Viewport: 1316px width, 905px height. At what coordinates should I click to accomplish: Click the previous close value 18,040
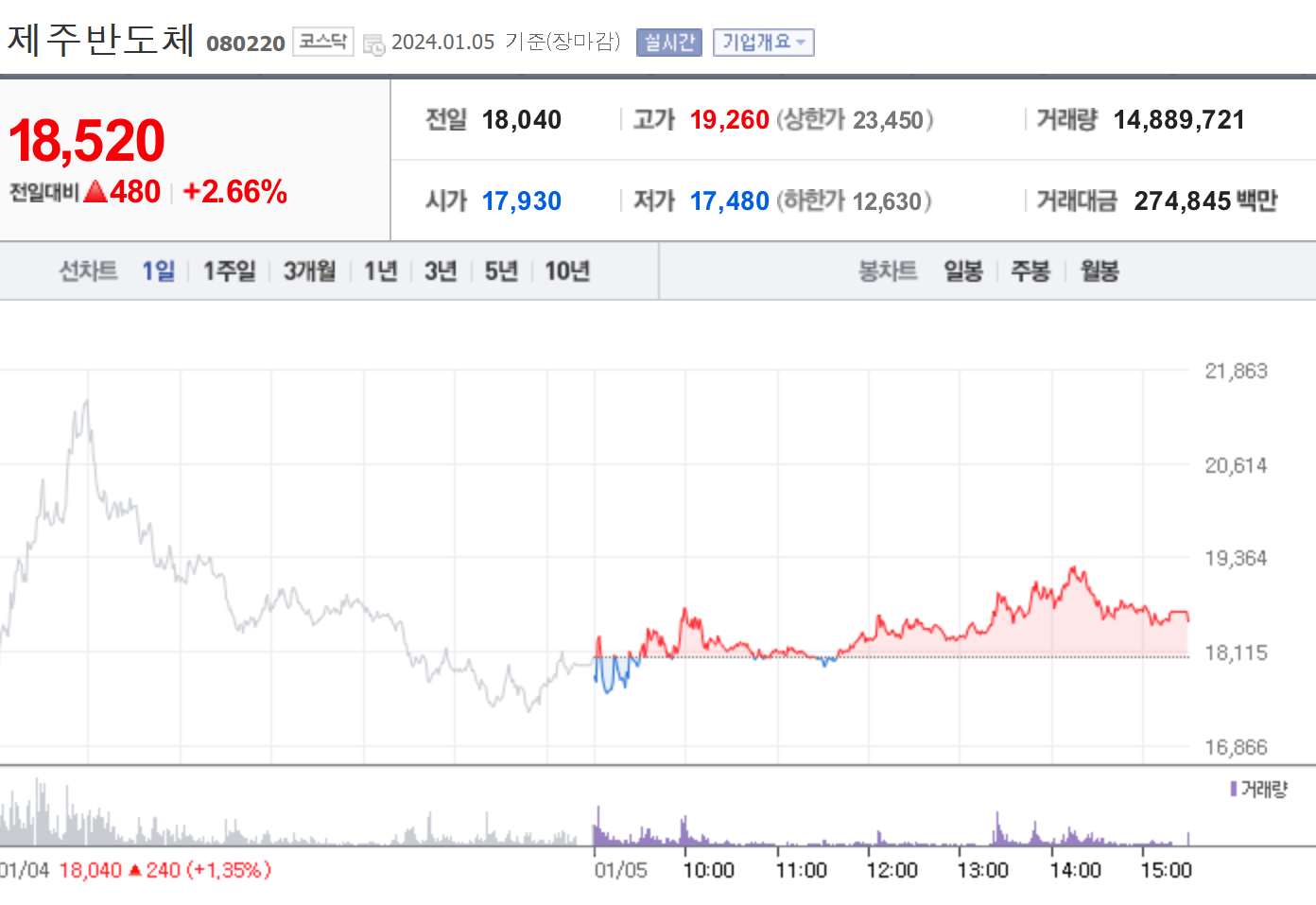(522, 120)
